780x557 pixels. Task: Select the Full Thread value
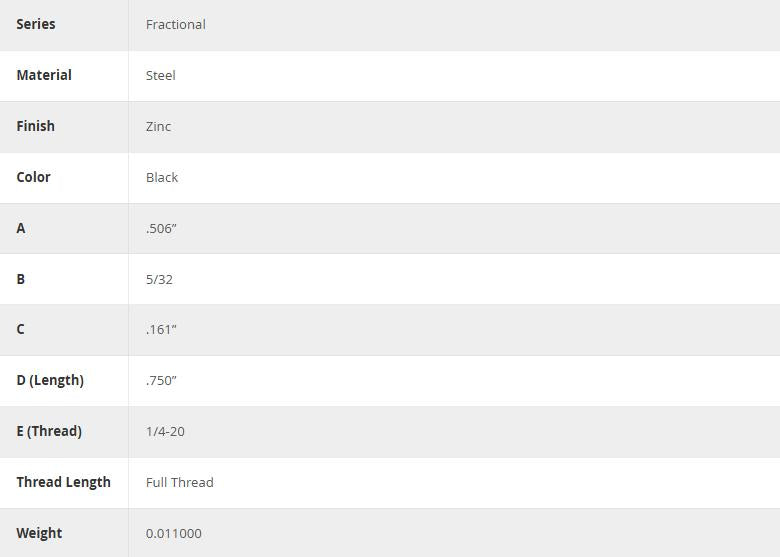(x=180, y=482)
